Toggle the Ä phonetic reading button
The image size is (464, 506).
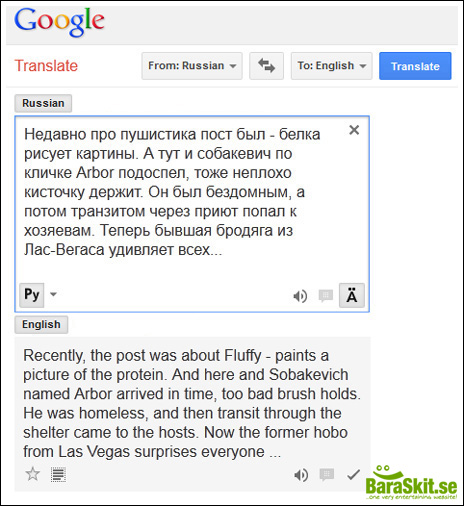coord(352,295)
